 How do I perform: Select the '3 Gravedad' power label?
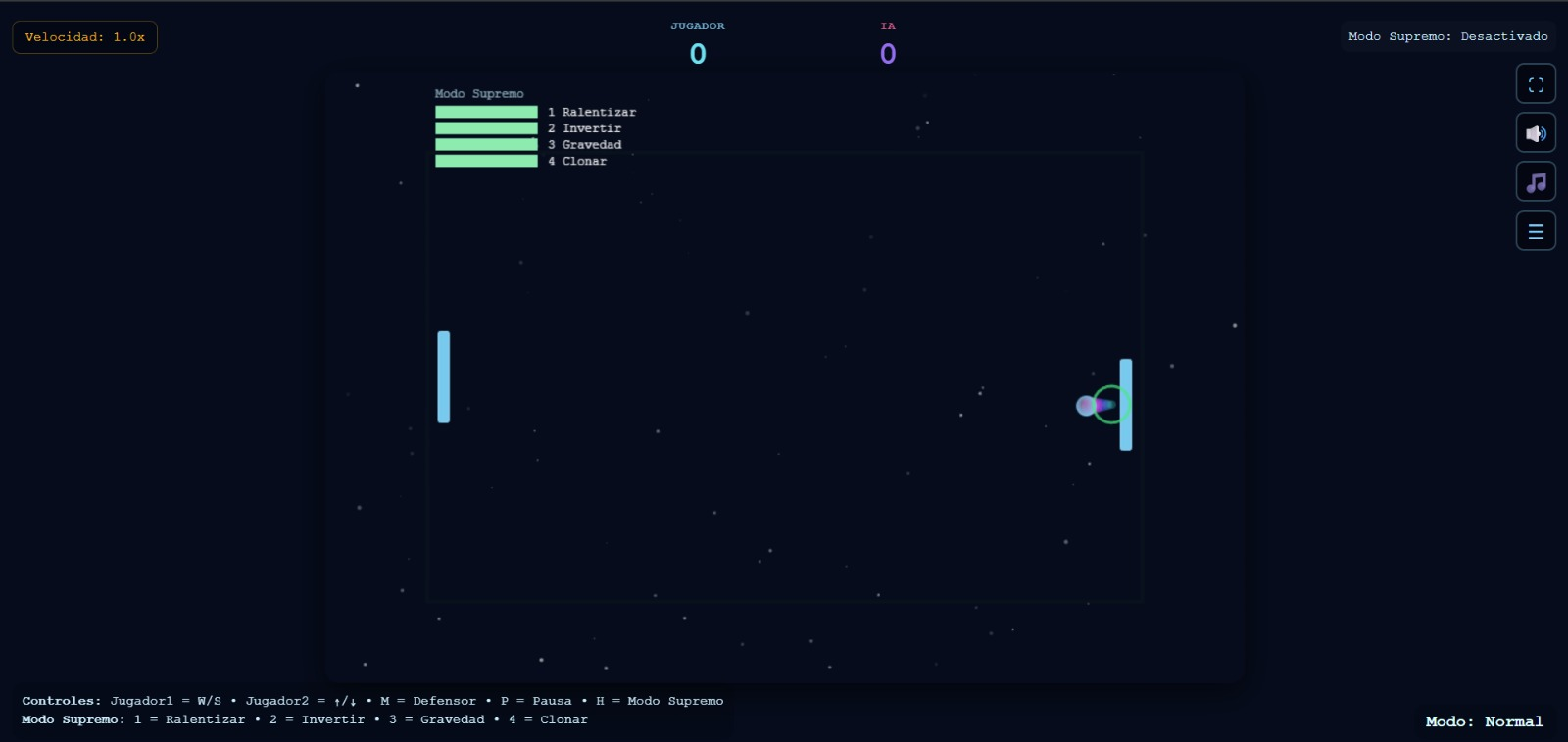585,145
